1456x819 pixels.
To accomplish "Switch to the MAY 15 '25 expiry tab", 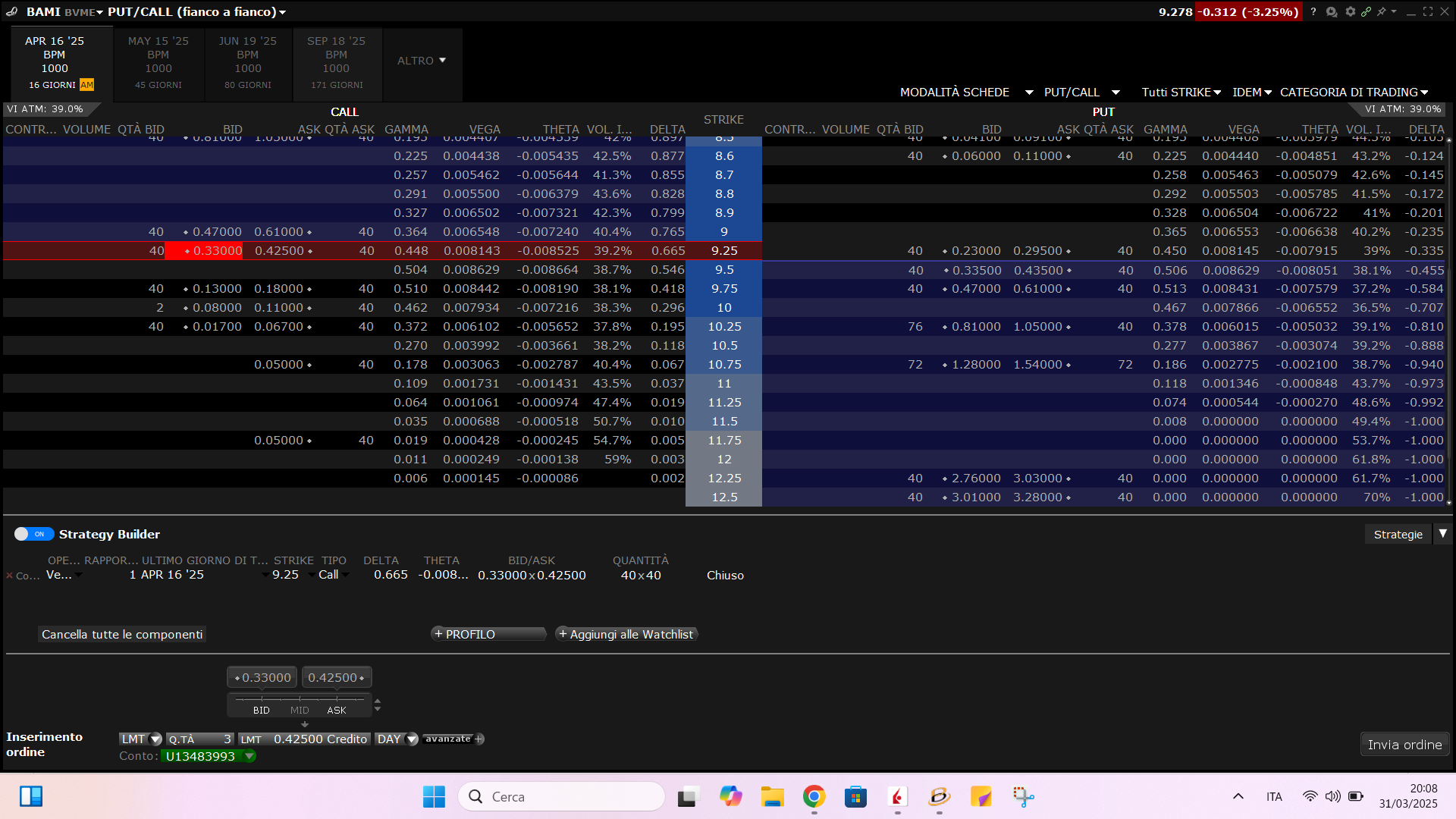I will click(x=158, y=63).
